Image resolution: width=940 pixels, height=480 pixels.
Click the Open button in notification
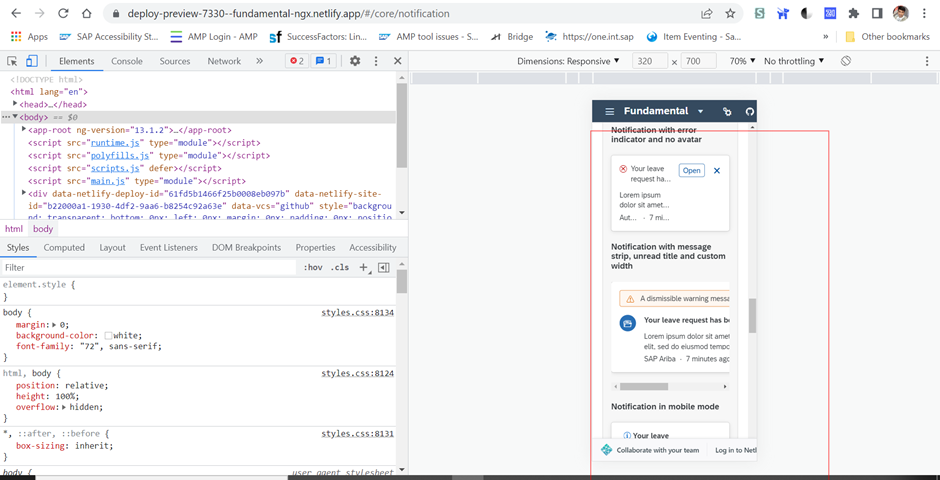click(x=692, y=171)
